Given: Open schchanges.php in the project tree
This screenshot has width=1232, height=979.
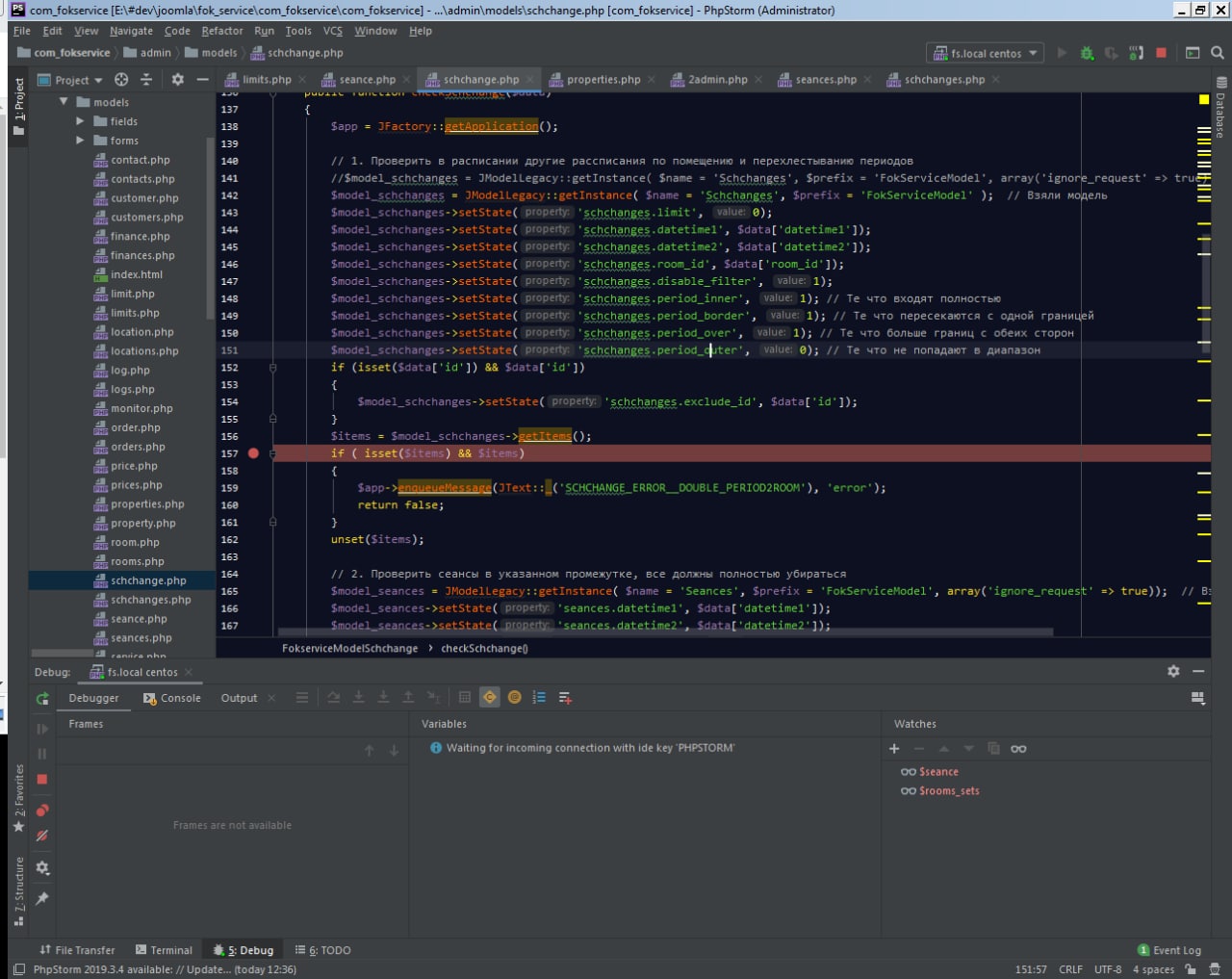Looking at the screenshot, I should [150, 600].
